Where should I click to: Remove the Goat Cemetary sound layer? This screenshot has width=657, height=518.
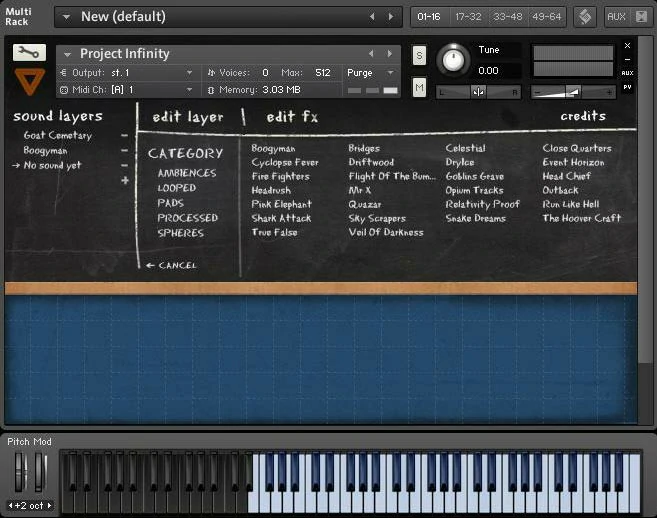[124, 135]
